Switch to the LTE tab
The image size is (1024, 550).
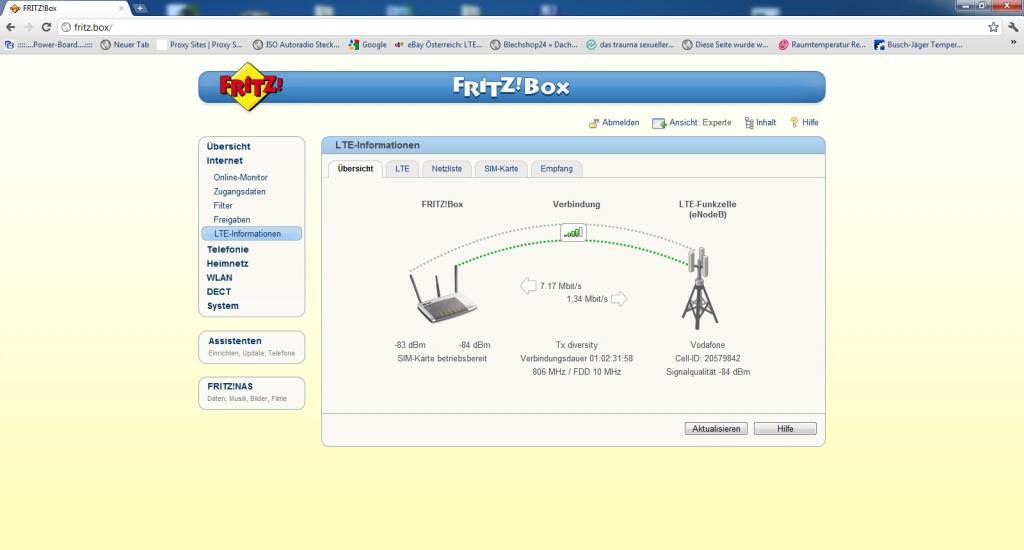coord(402,169)
